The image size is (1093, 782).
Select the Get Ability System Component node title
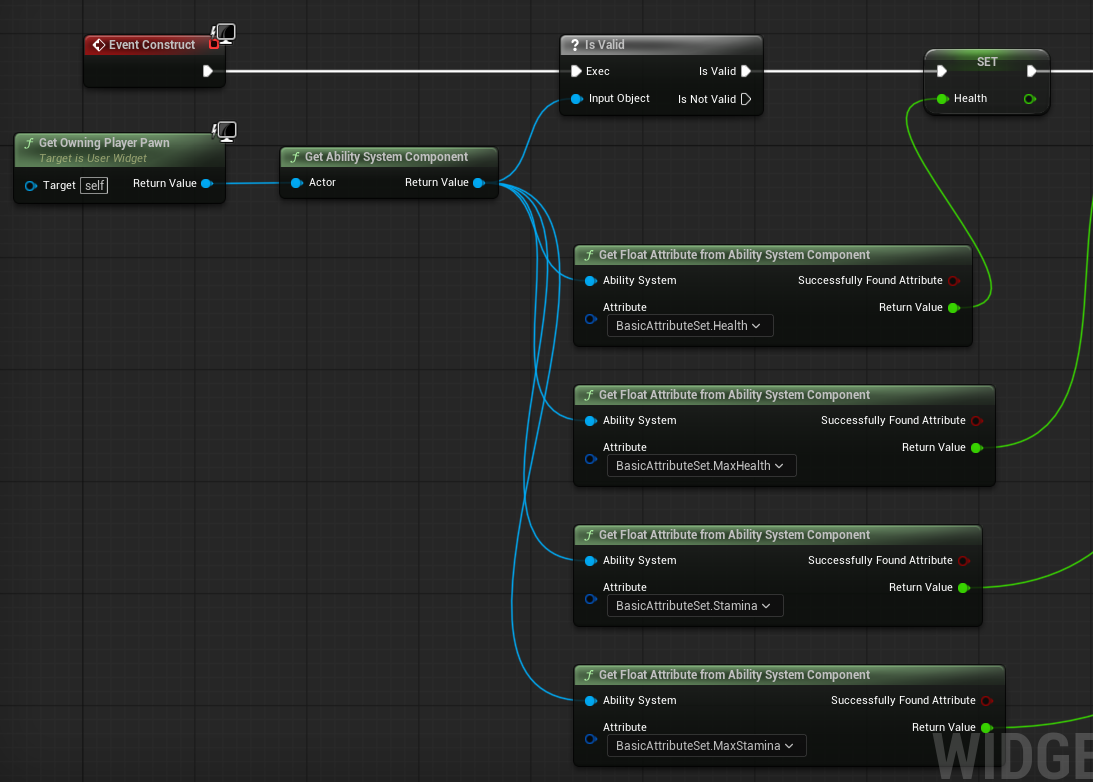point(386,157)
